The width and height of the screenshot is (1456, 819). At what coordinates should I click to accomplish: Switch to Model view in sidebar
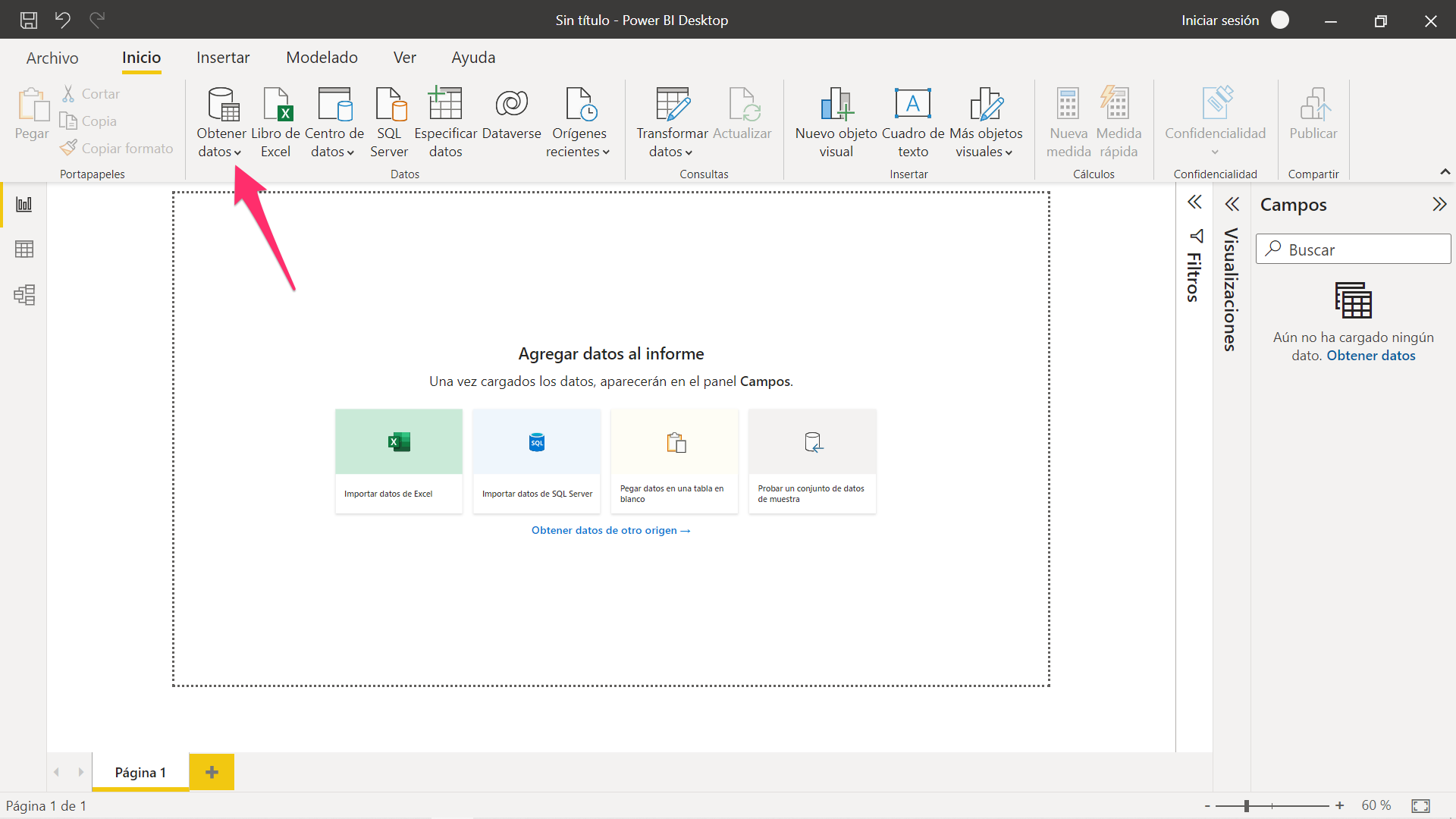coord(24,295)
